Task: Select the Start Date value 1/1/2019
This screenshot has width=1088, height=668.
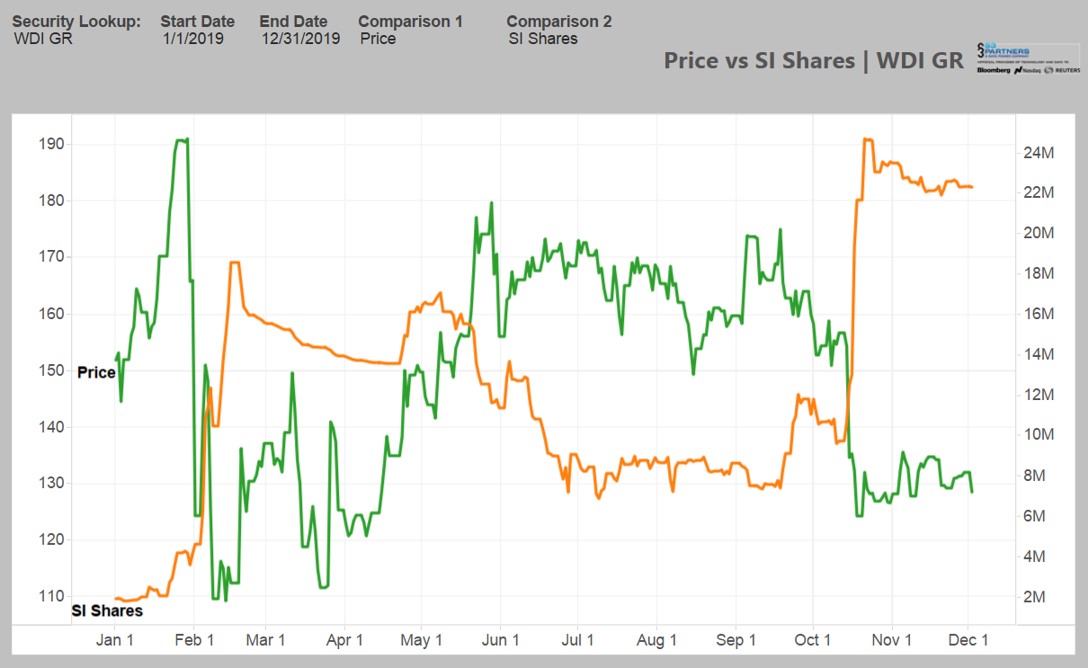Action: 193,39
